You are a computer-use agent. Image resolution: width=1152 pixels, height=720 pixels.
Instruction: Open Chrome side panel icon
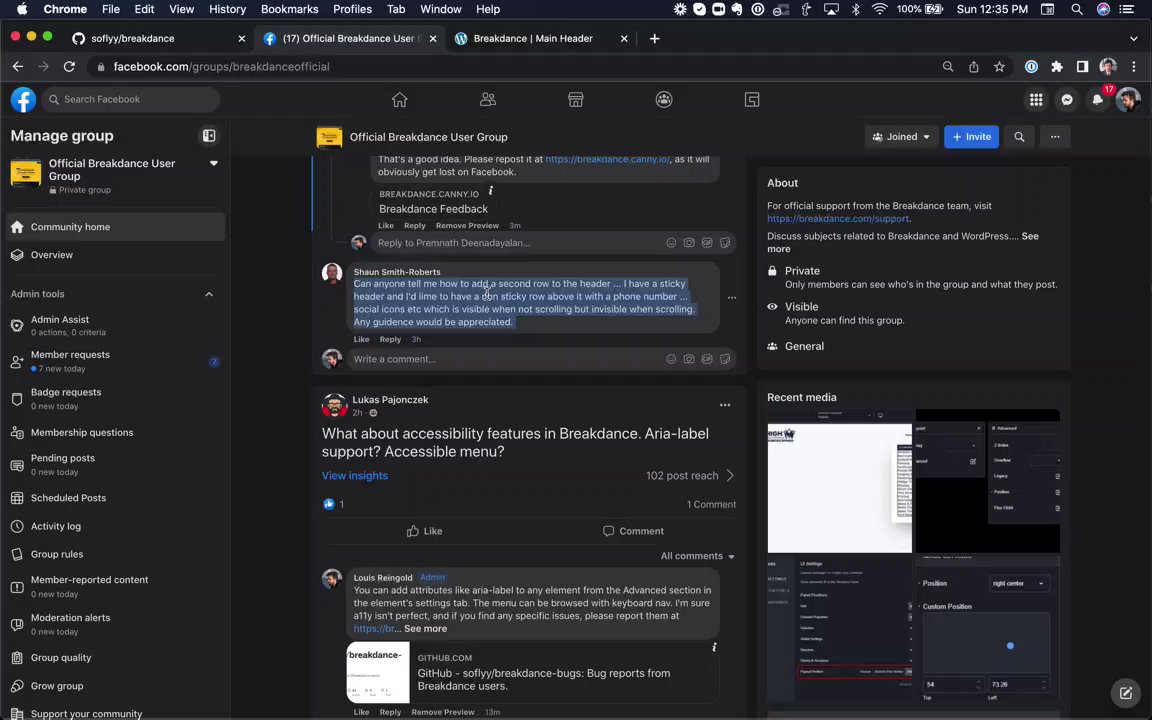coord(1082,66)
